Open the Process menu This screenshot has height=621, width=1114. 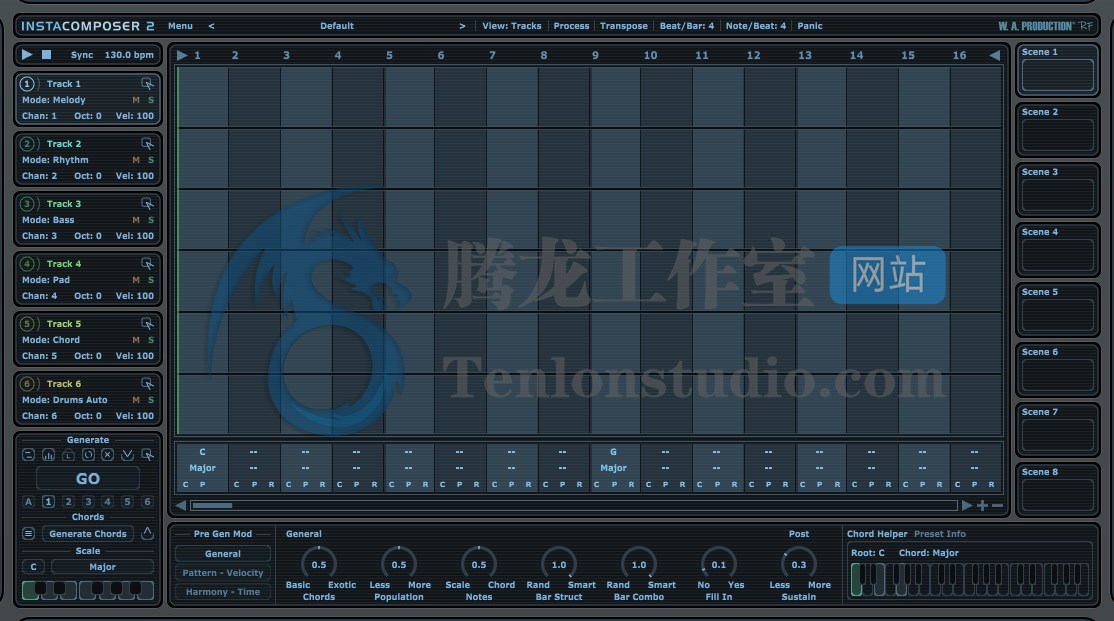point(571,26)
